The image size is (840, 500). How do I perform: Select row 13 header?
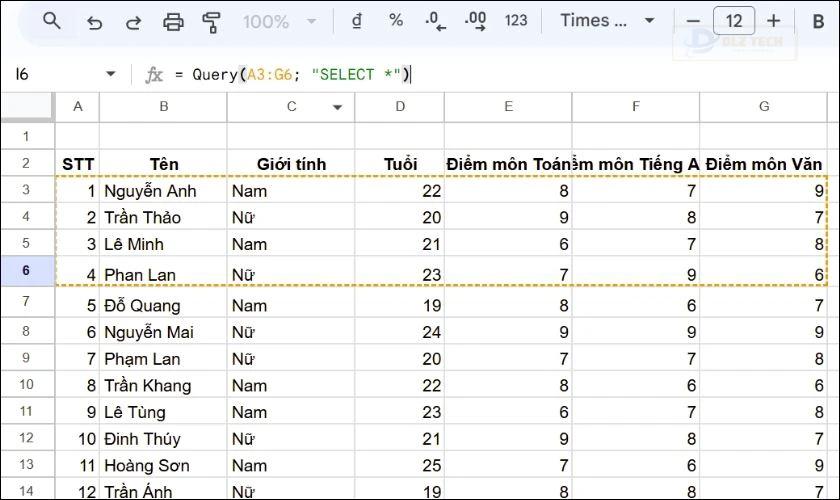(26, 464)
